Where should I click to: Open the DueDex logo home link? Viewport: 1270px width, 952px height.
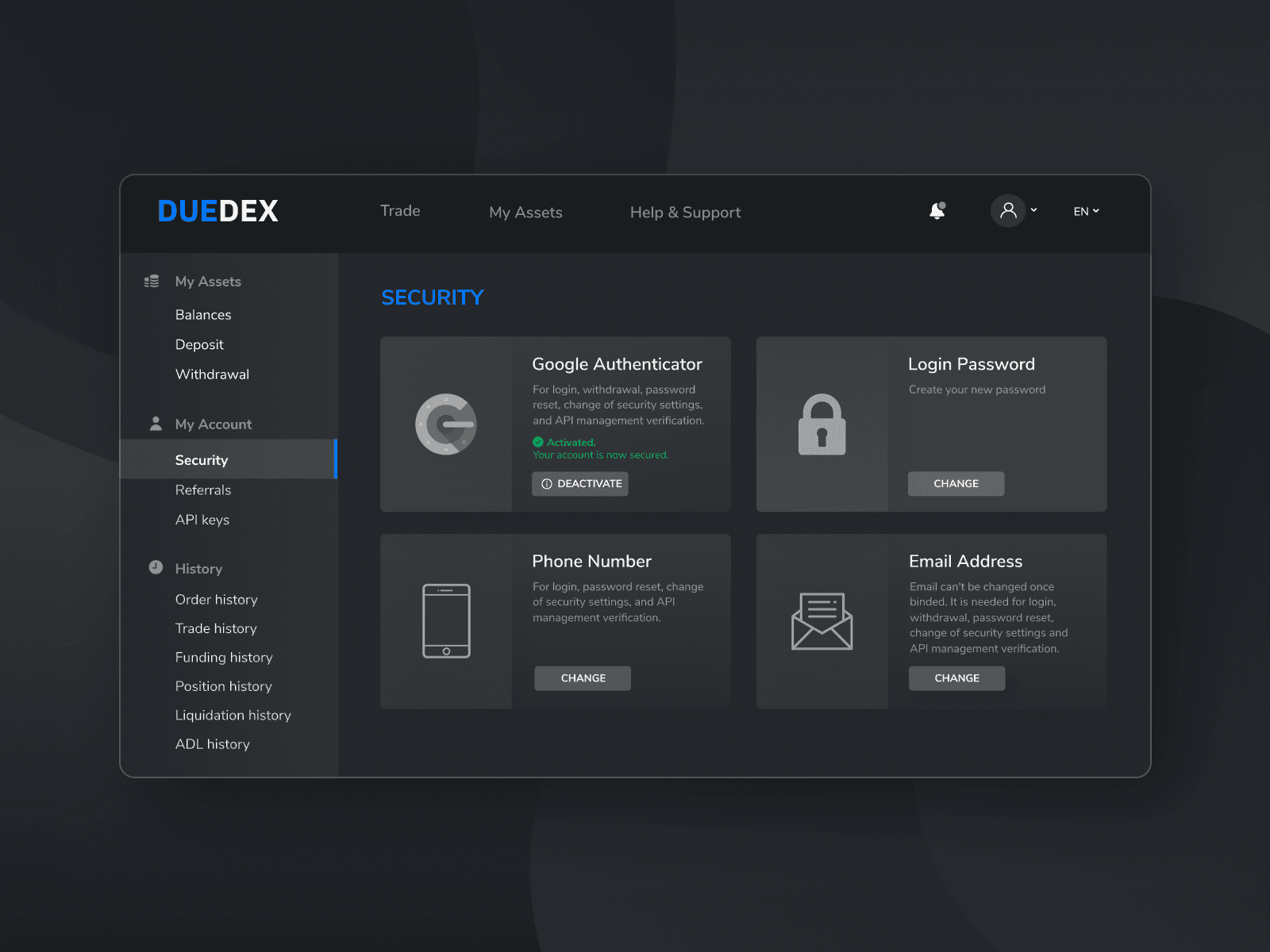tap(218, 211)
